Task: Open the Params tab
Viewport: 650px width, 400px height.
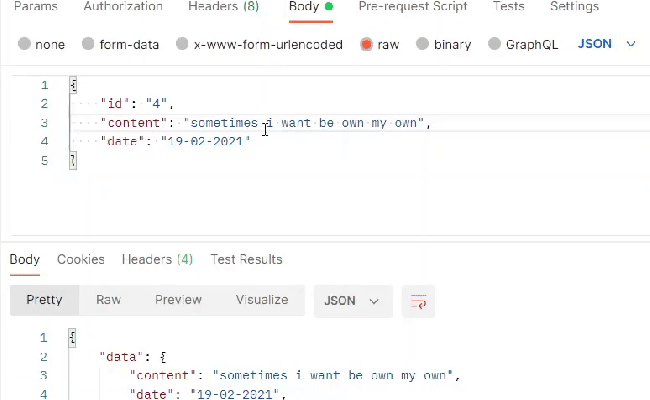Action: click(36, 7)
